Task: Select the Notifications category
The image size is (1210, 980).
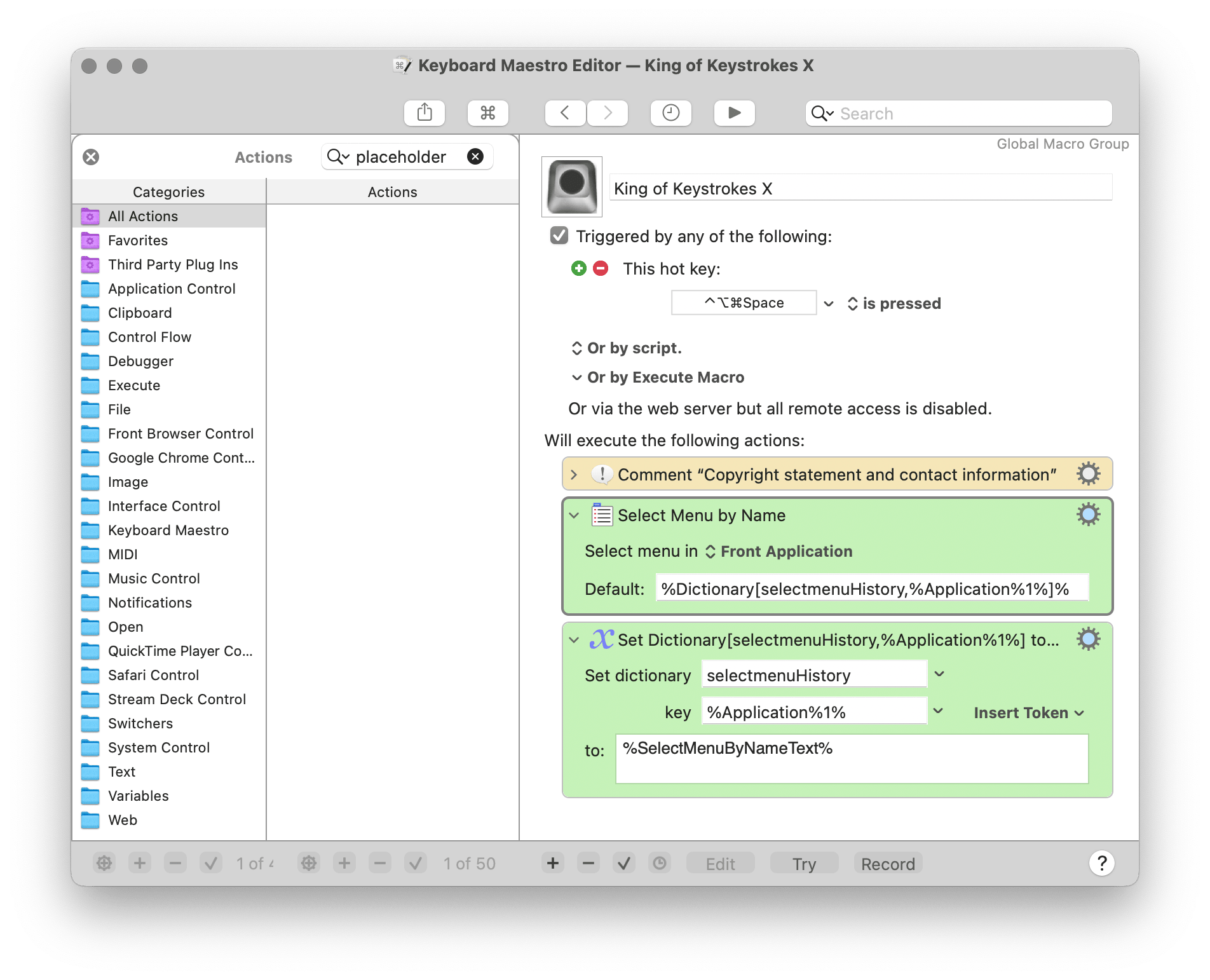Action: click(x=169, y=602)
